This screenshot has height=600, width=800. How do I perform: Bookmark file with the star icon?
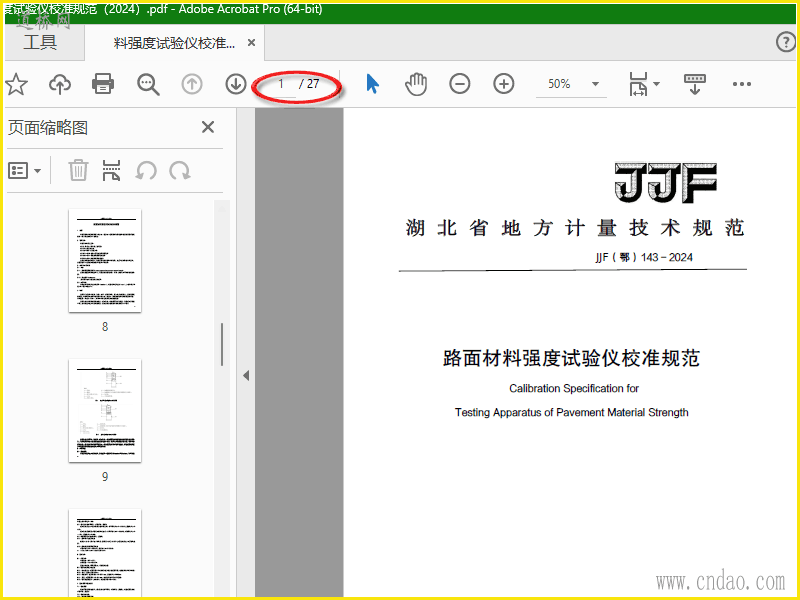(x=16, y=84)
